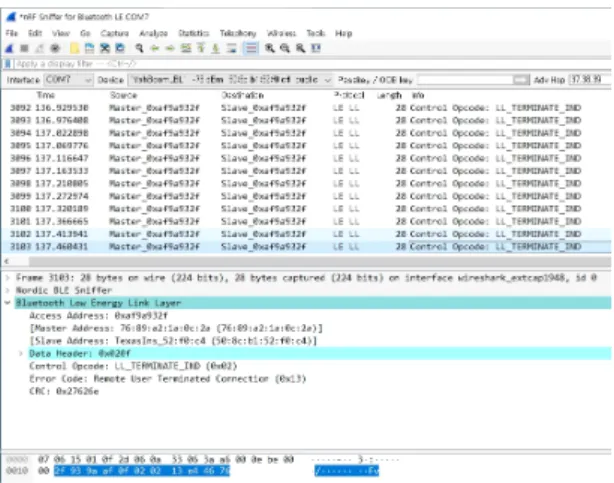Select packet row number 3098
The height and width of the screenshot is (483, 614).
point(306,183)
